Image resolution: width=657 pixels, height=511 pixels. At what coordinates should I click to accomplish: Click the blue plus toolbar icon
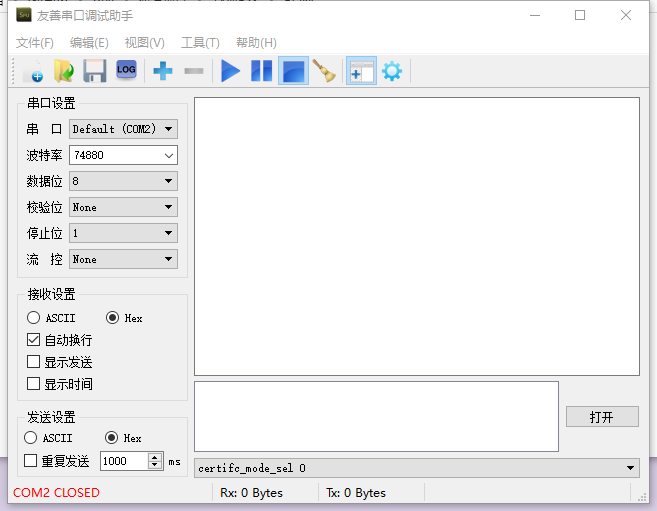coord(162,71)
